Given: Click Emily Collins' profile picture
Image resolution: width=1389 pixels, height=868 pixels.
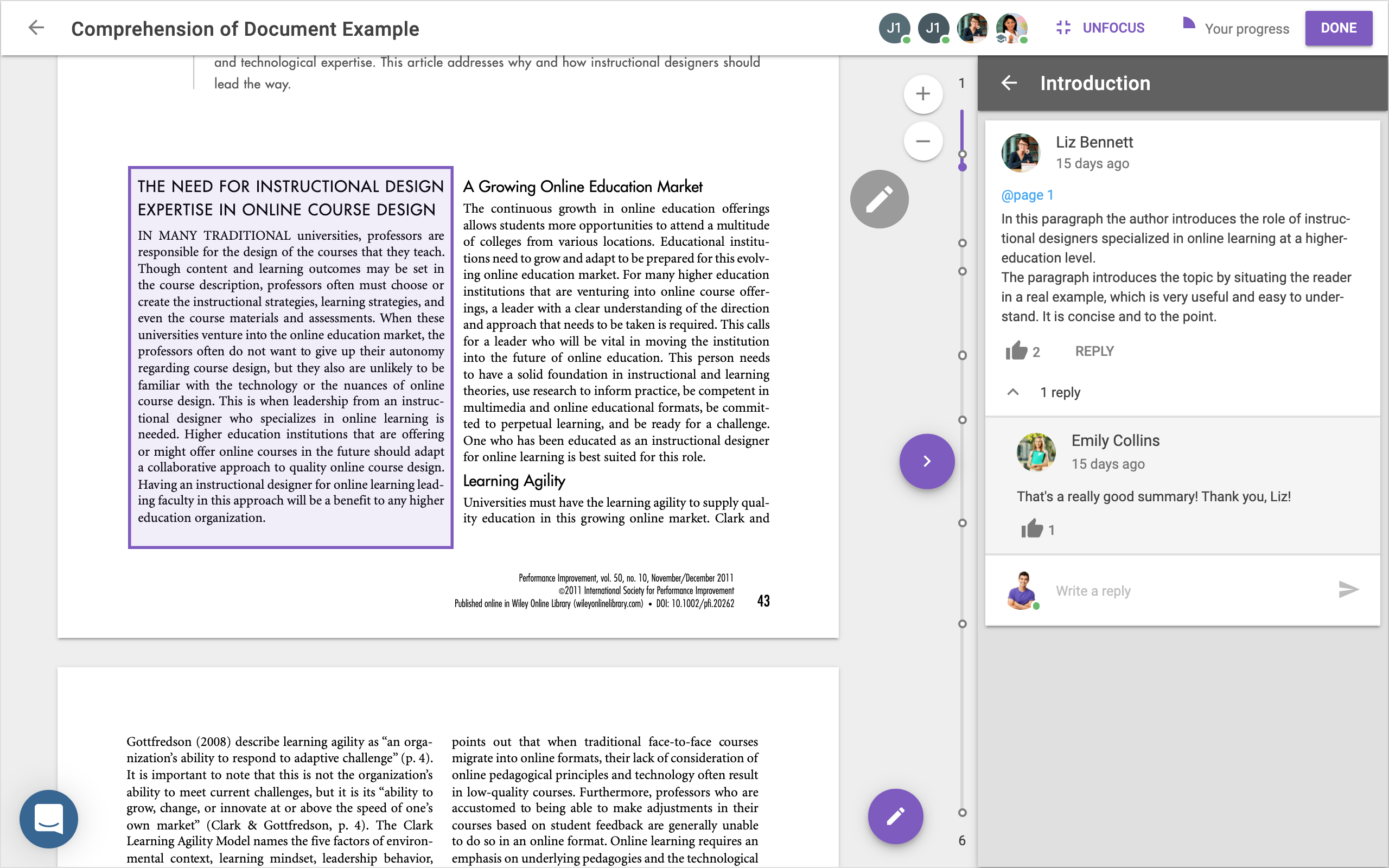Looking at the screenshot, I should [x=1036, y=452].
